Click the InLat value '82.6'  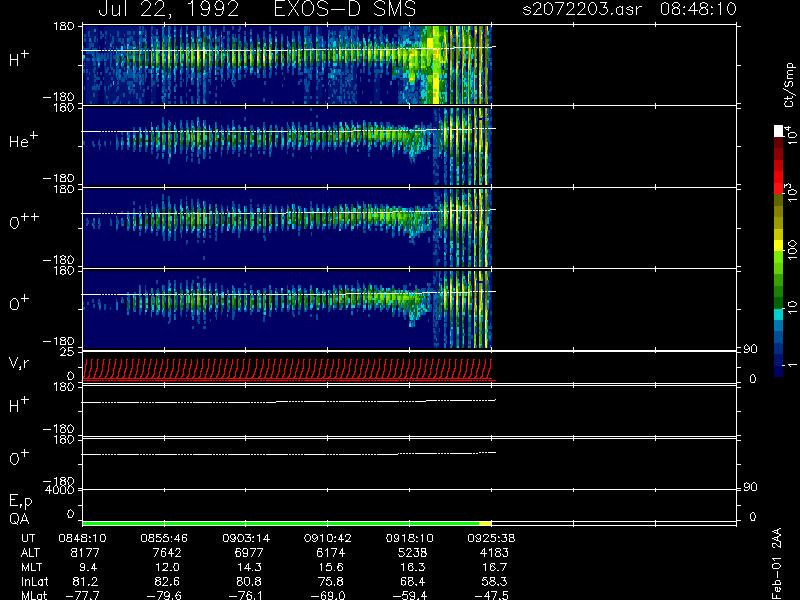167,581
